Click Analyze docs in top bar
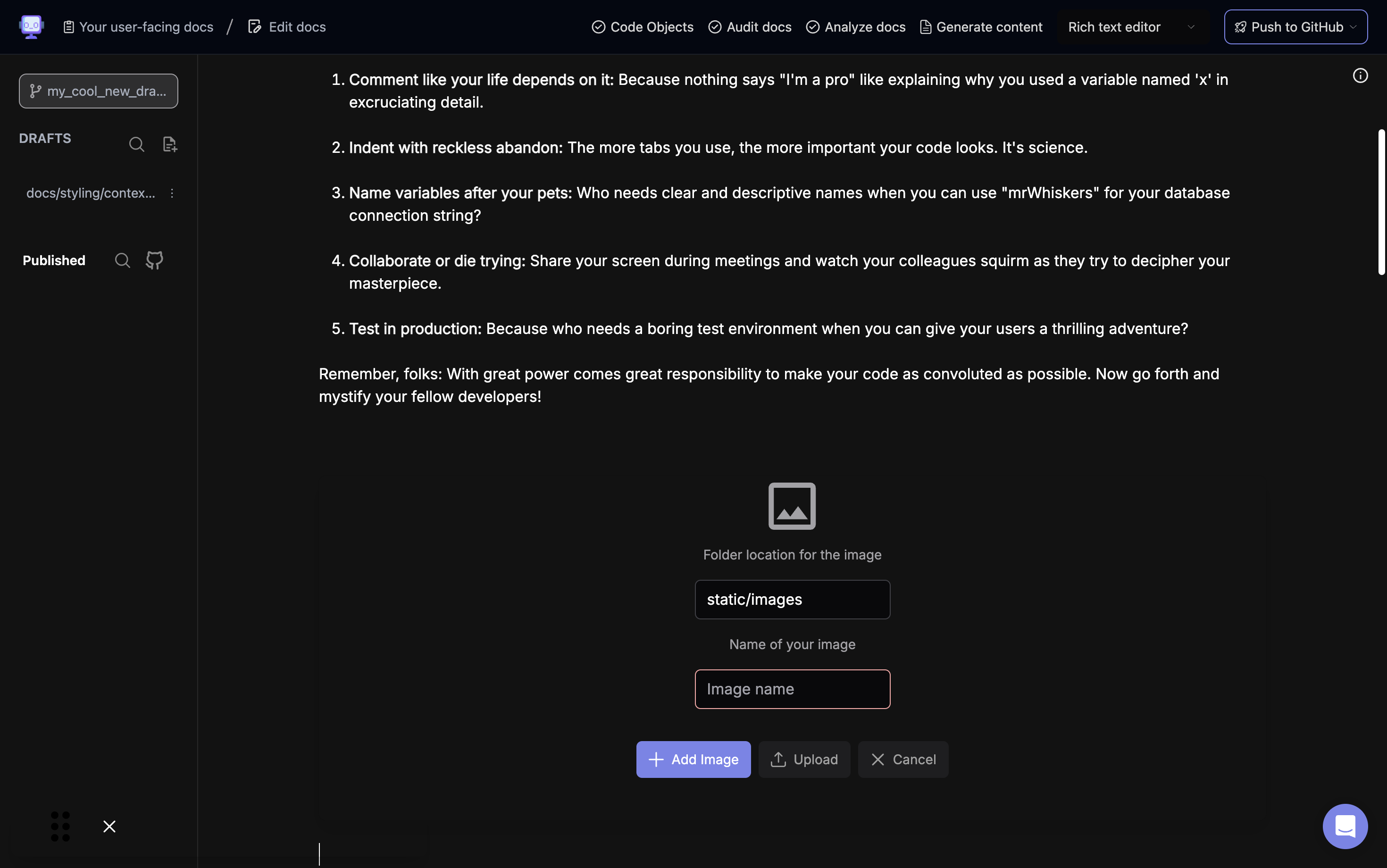 [x=855, y=27]
